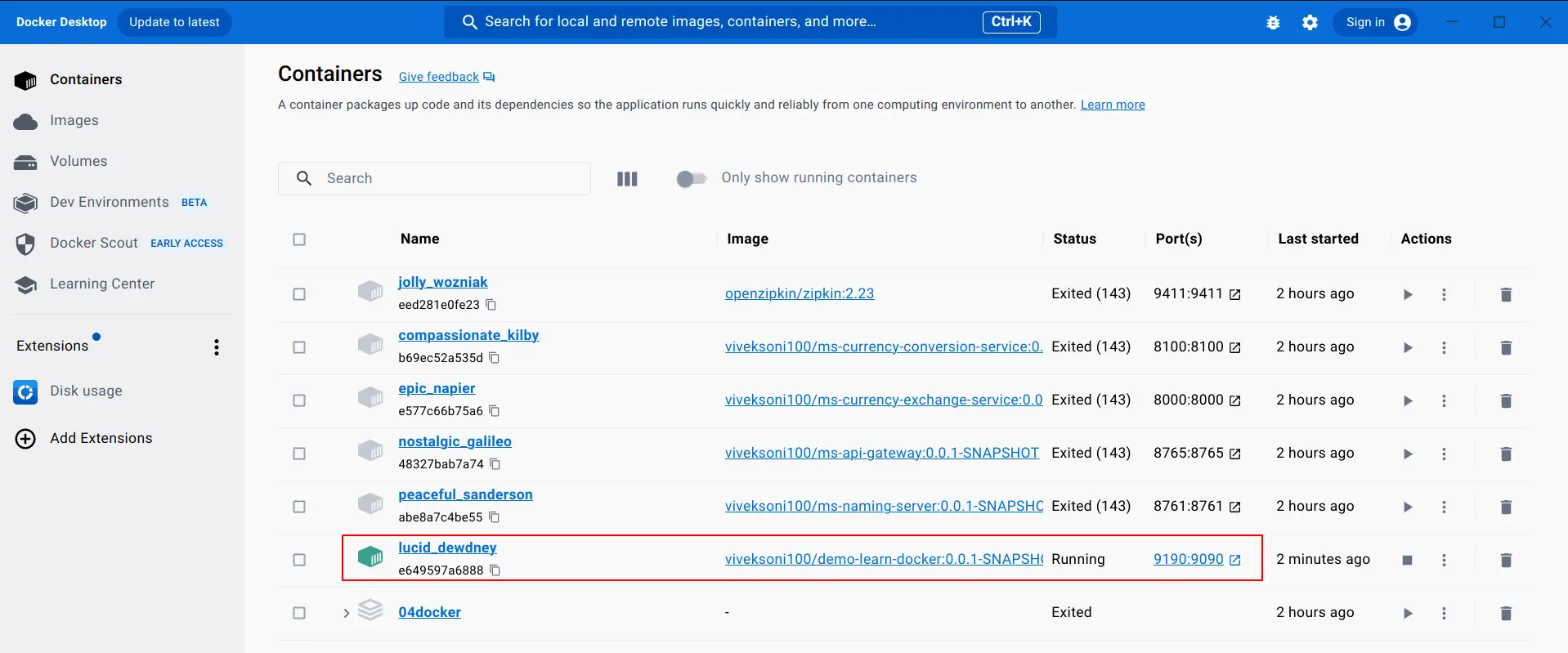Start the compassionate_kilby container
This screenshot has height=653, width=1568.
(1408, 347)
